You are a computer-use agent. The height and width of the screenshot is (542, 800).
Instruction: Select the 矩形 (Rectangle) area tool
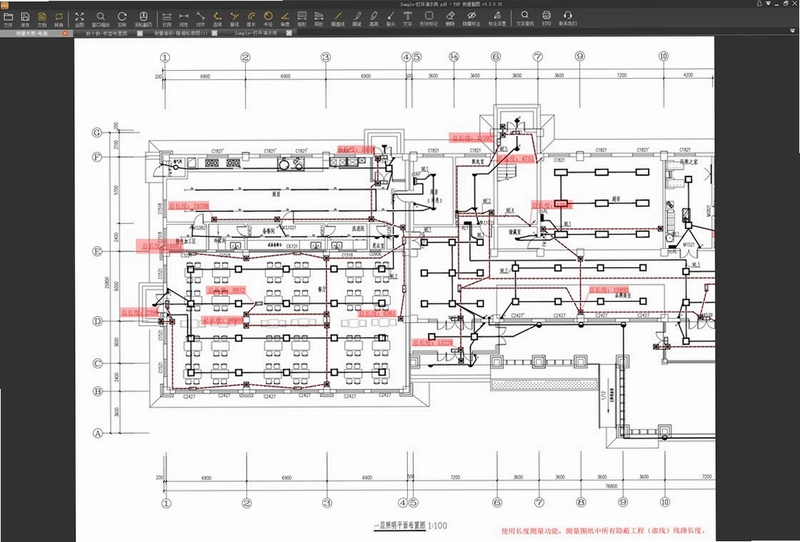click(302, 19)
